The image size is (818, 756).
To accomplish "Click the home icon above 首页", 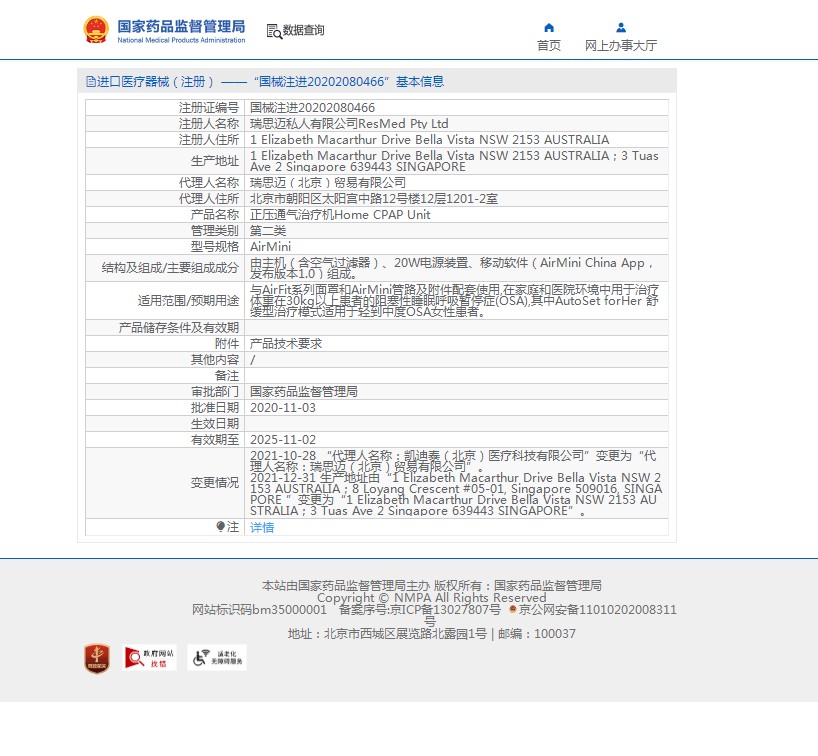I will pyautogui.click(x=549, y=28).
